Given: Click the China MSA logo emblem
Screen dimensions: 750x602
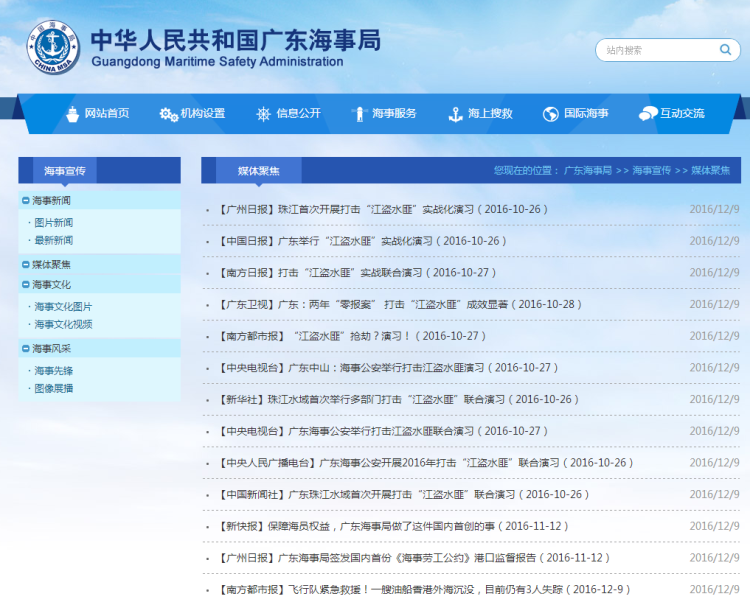Looking at the screenshot, I should click(x=47, y=45).
